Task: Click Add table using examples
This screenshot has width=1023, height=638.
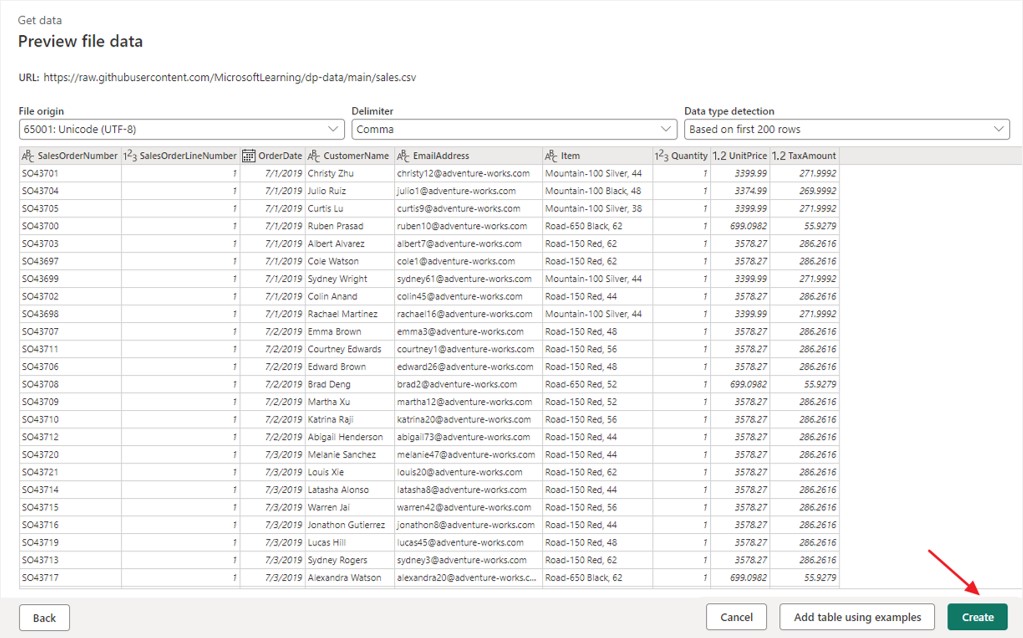Action: (x=856, y=617)
